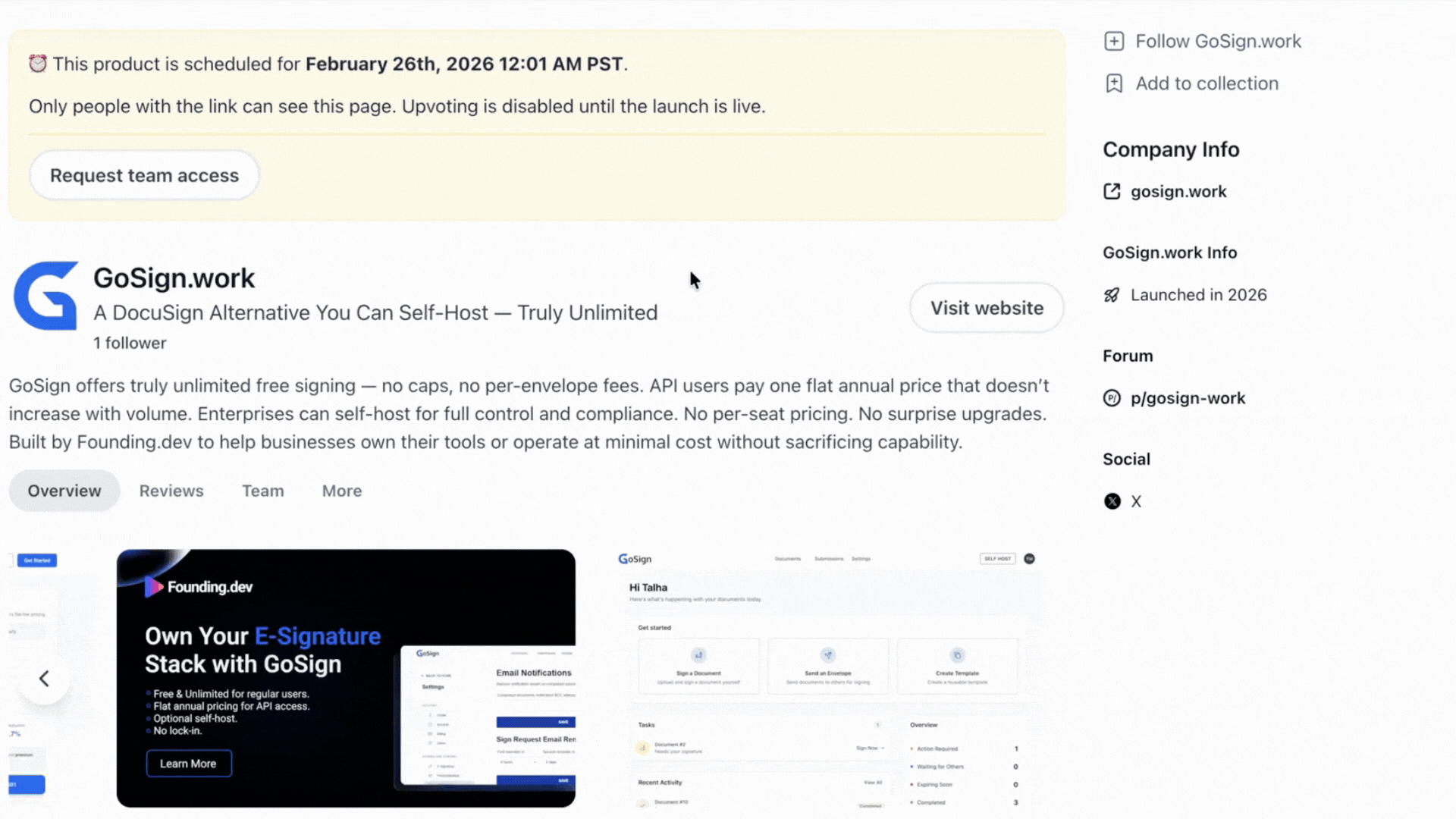Click the external link icon beside gosign.work
This screenshot has height=819, width=1456.
point(1112,192)
